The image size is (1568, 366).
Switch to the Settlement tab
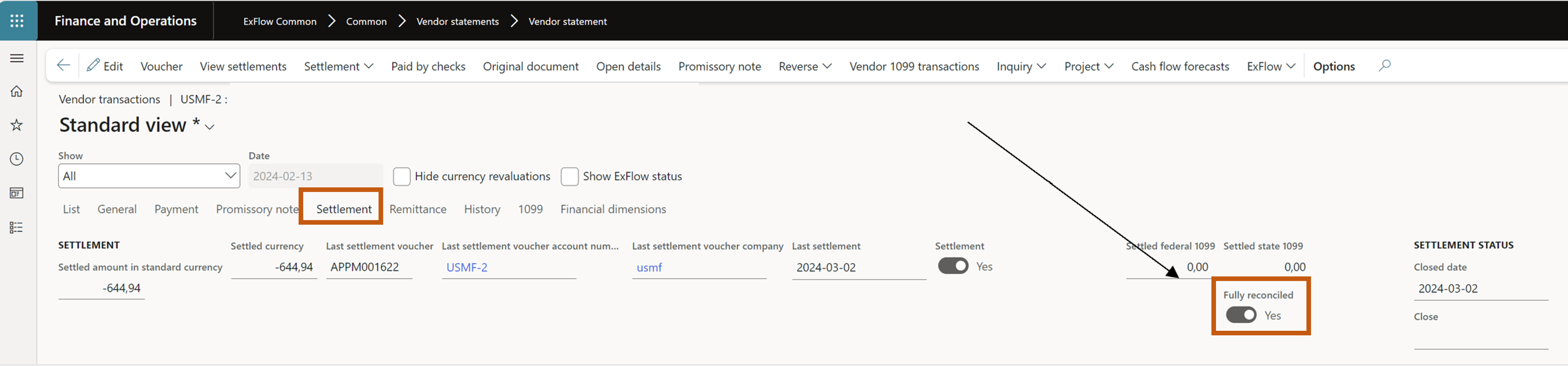click(344, 209)
